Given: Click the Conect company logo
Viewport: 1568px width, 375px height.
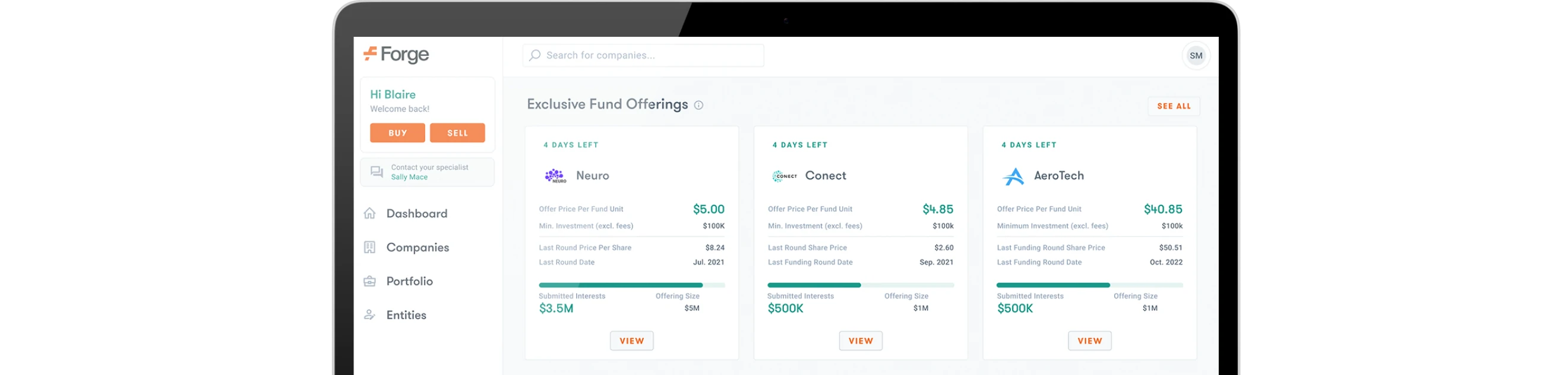Looking at the screenshot, I should point(784,176).
